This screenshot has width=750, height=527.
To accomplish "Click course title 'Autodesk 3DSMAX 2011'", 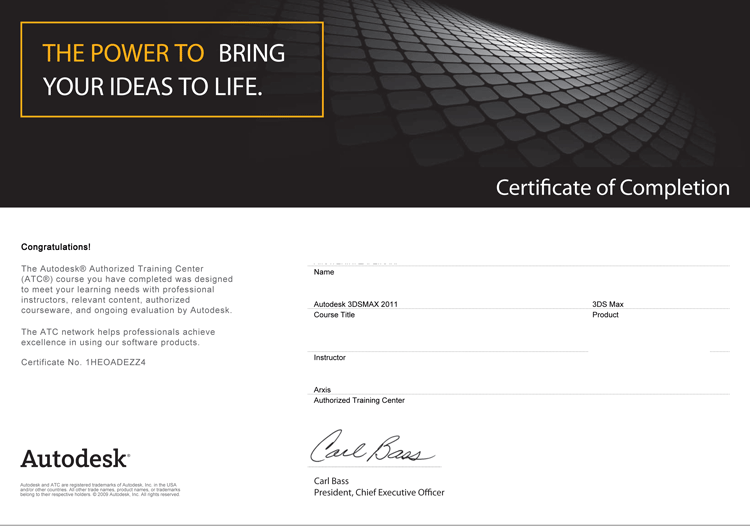I will [x=355, y=304].
